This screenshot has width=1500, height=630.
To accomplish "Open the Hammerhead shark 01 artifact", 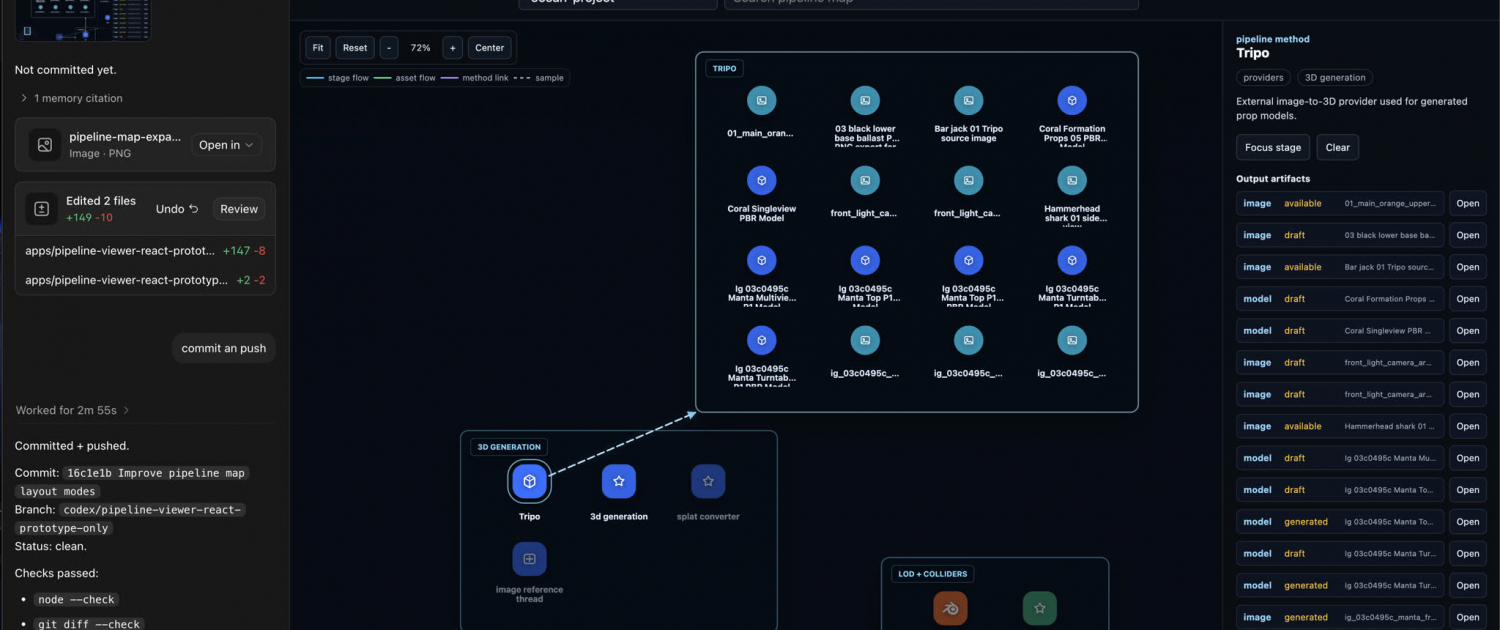I will coord(1467,426).
